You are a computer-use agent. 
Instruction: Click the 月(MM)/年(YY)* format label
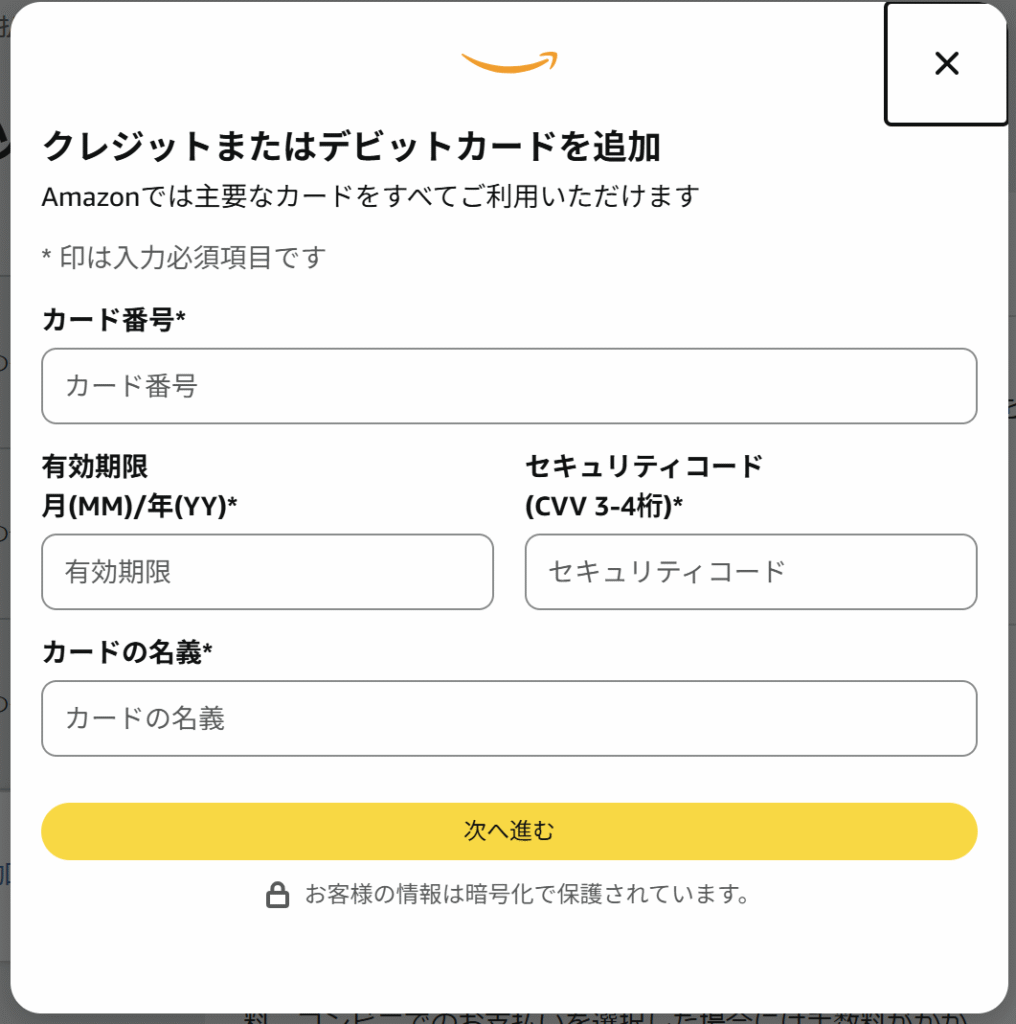140,505
